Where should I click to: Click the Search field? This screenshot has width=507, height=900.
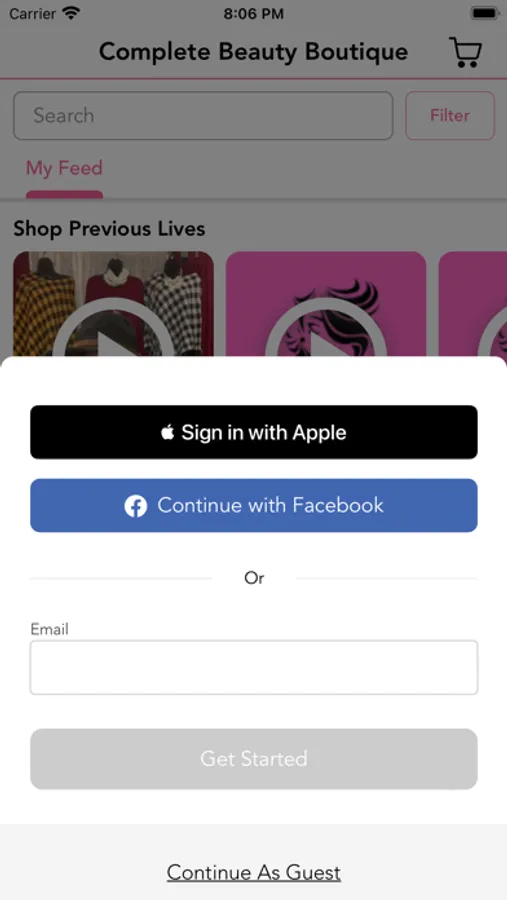[x=203, y=115]
